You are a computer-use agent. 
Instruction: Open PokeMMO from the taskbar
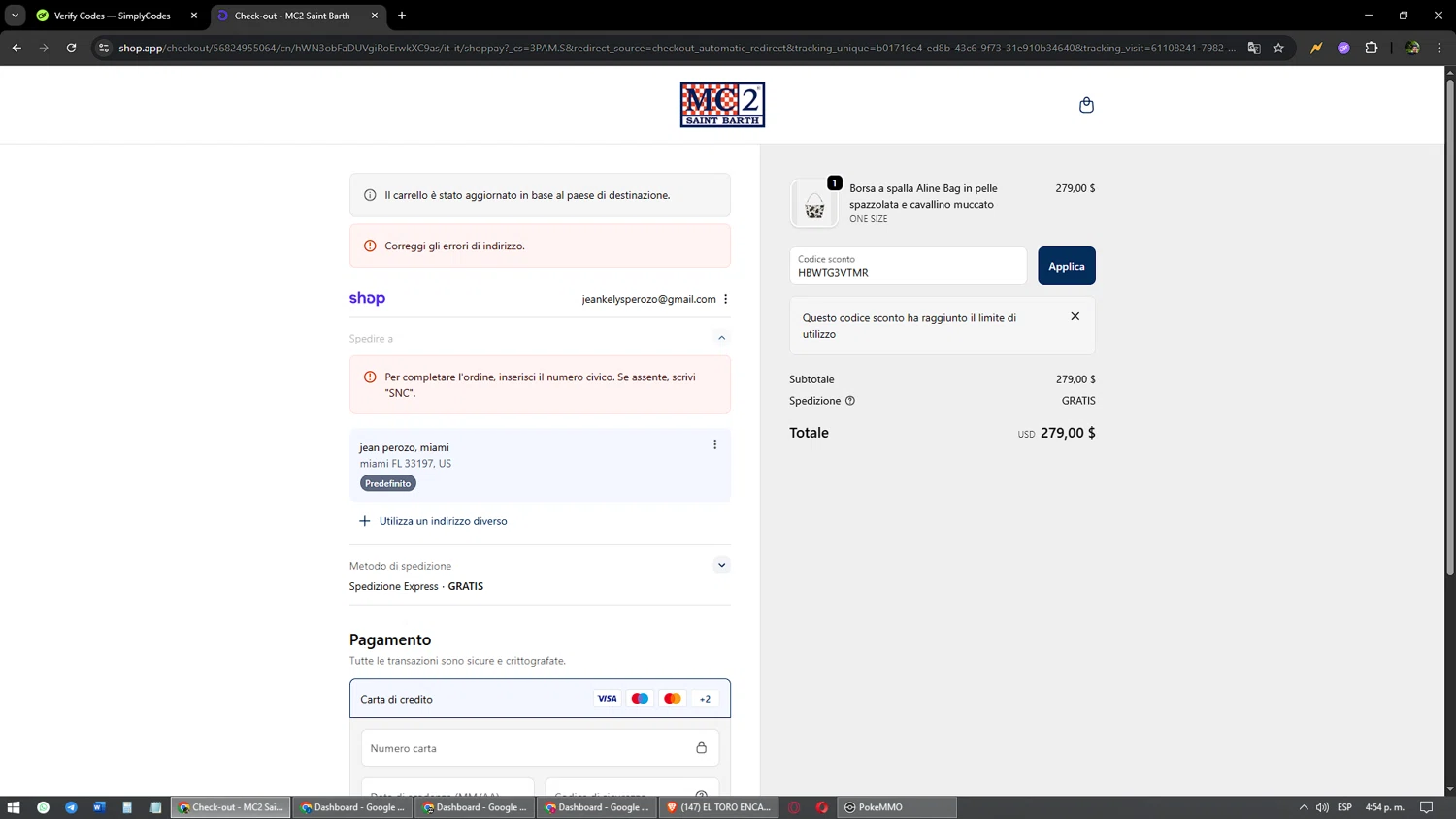pos(896,807)
